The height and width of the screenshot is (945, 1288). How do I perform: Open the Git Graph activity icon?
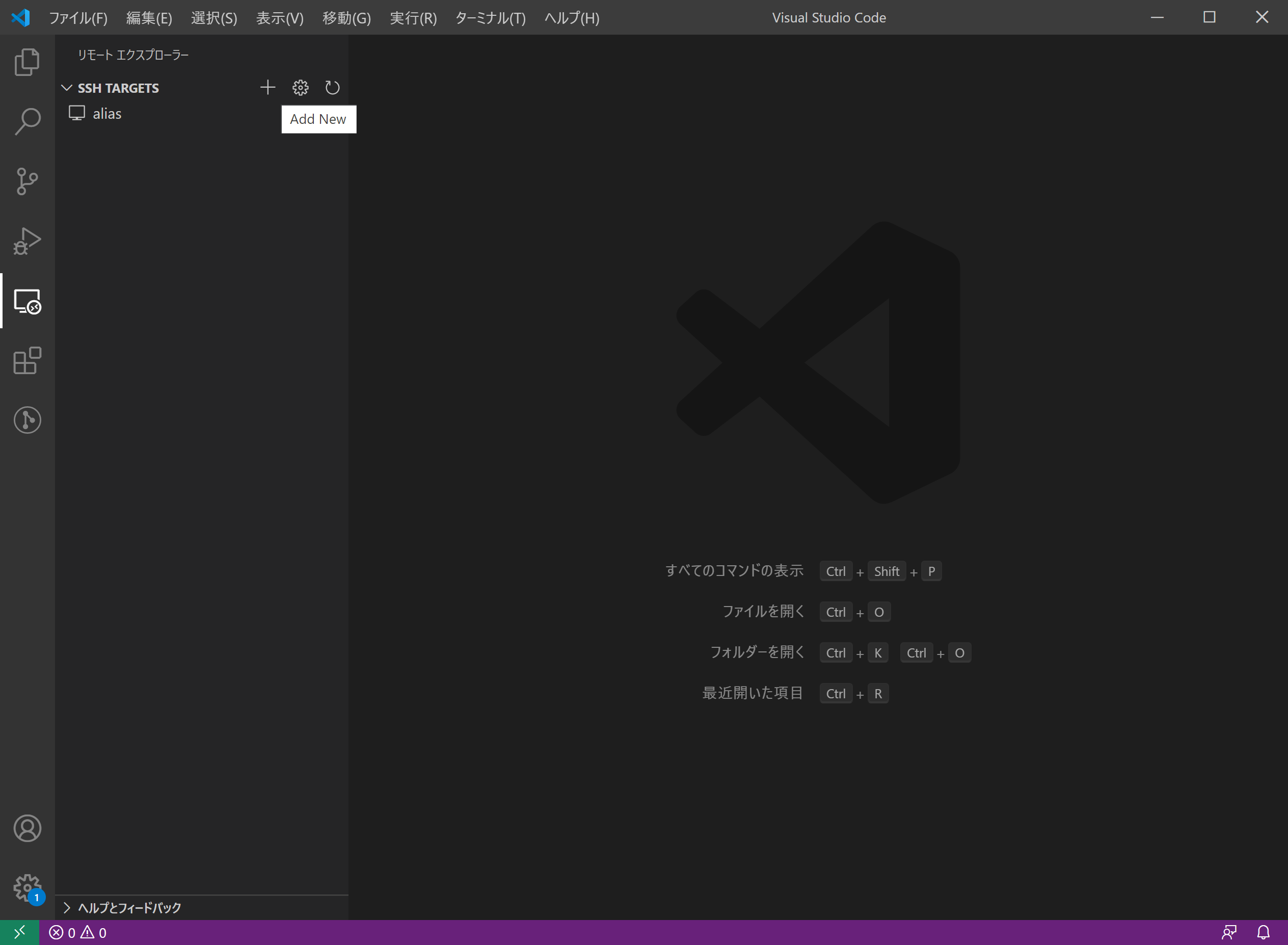click(27, 421)
